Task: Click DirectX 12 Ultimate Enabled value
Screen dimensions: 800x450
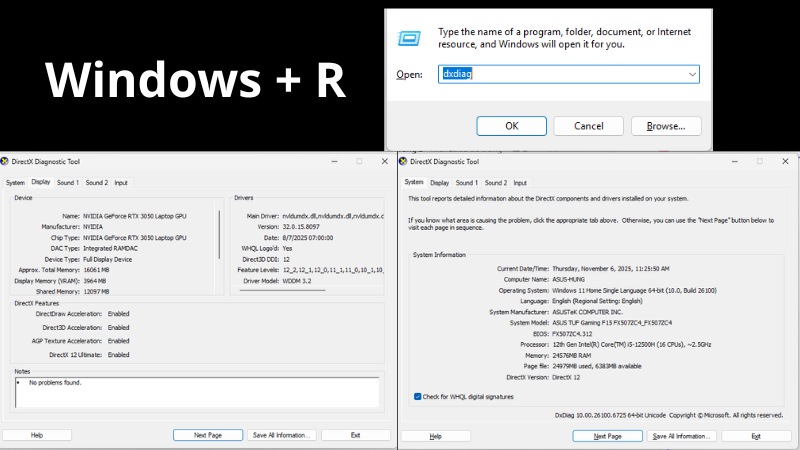Action: (x=118, y=355)
